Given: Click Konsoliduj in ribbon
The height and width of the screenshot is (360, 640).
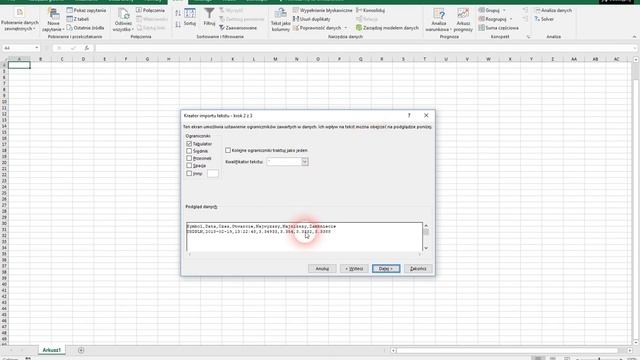Looking at the screenshot, I should [370, 10].
